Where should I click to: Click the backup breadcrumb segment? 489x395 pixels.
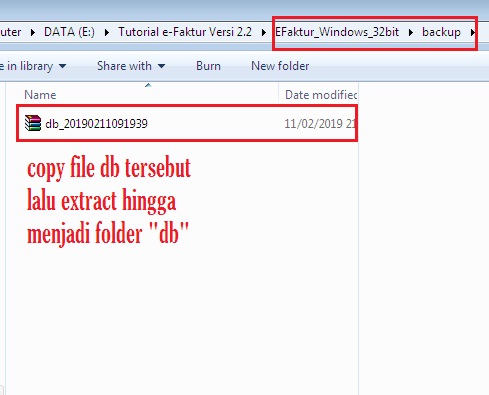pyautogui.click(x=441, y=32)
